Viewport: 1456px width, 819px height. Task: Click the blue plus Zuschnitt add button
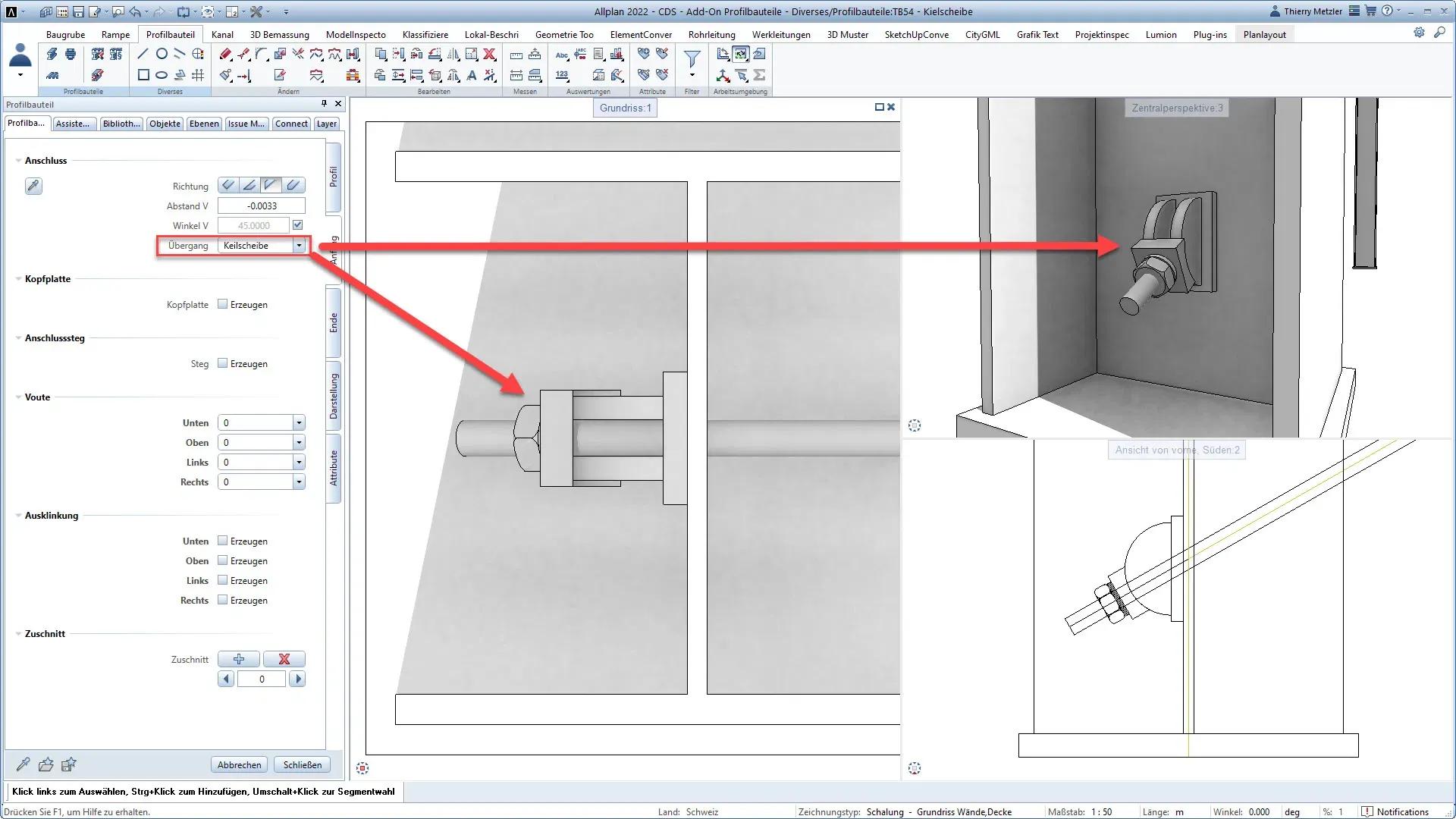[238, 659]
